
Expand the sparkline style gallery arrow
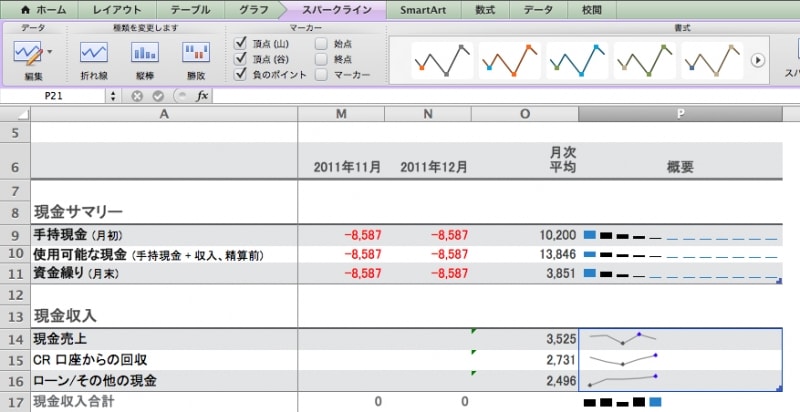(x=758, y=60)
